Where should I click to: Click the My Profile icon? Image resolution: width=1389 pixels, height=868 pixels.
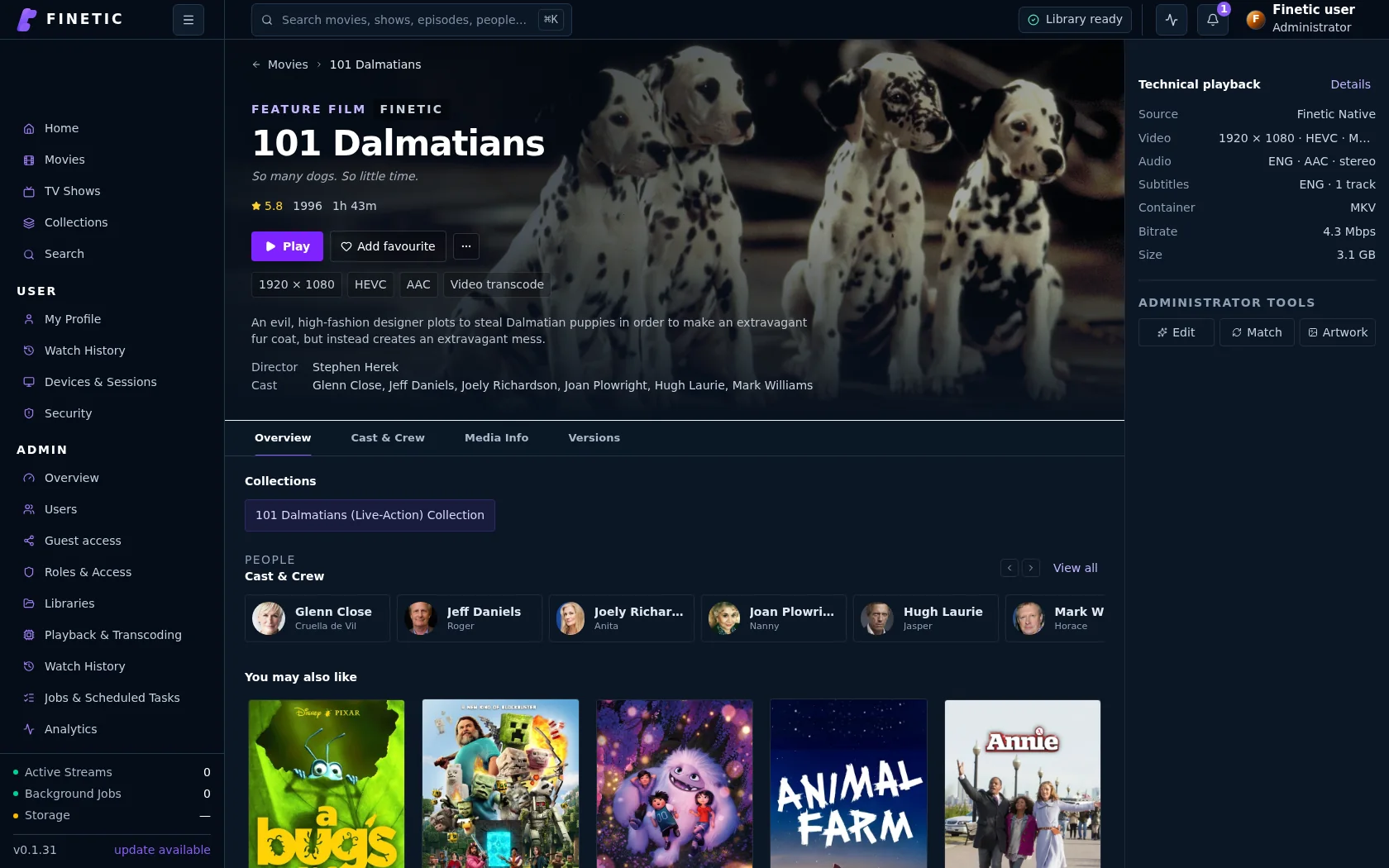29,319
